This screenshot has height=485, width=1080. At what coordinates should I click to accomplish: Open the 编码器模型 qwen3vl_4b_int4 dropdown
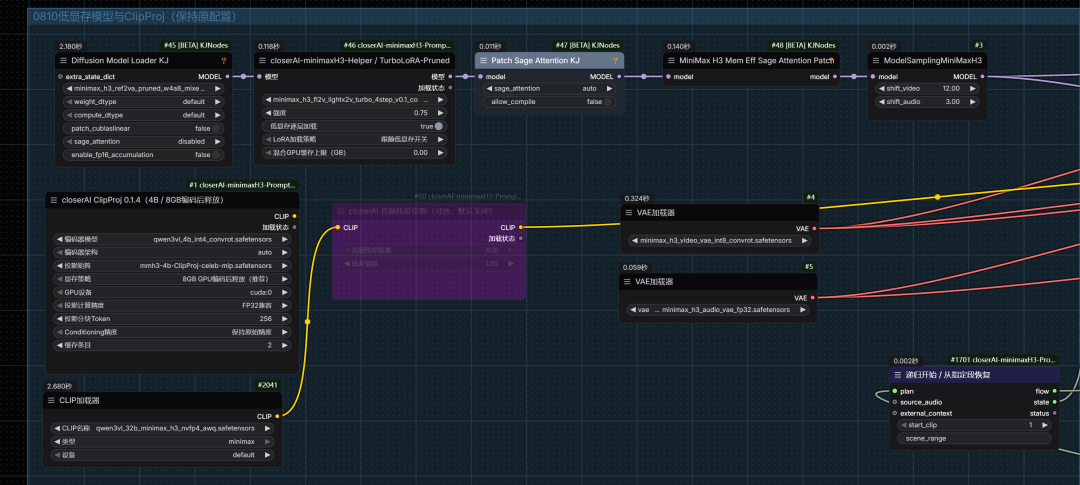point(172,239)
